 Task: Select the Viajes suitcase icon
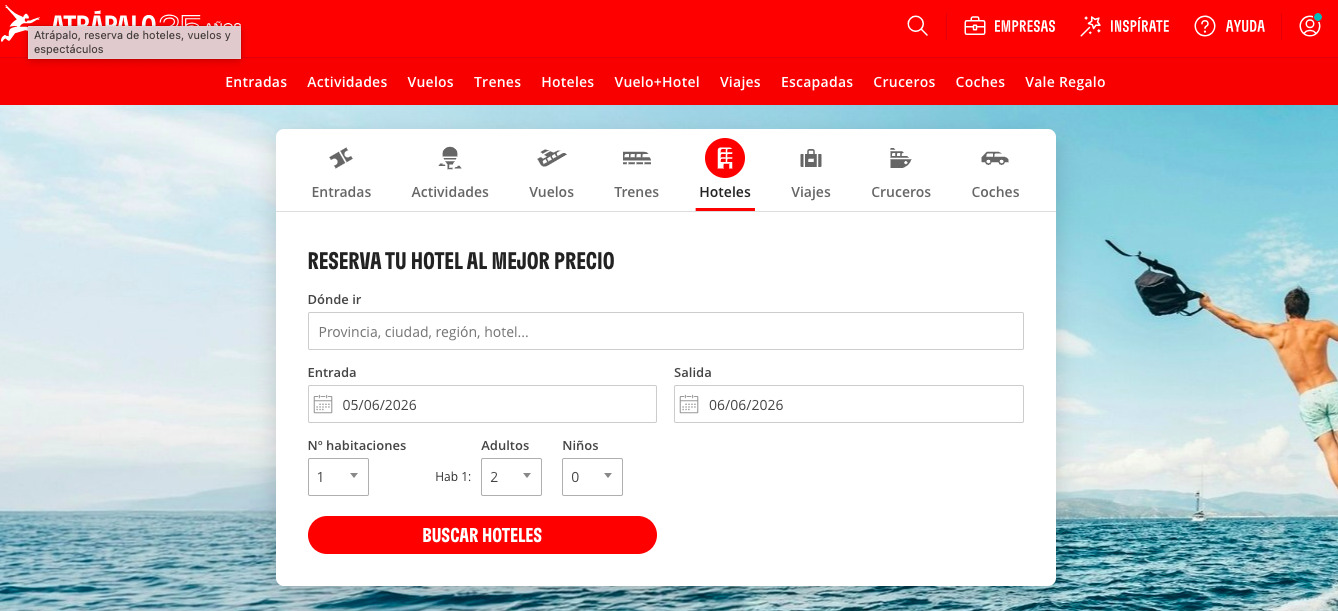[x=811, y=158]
